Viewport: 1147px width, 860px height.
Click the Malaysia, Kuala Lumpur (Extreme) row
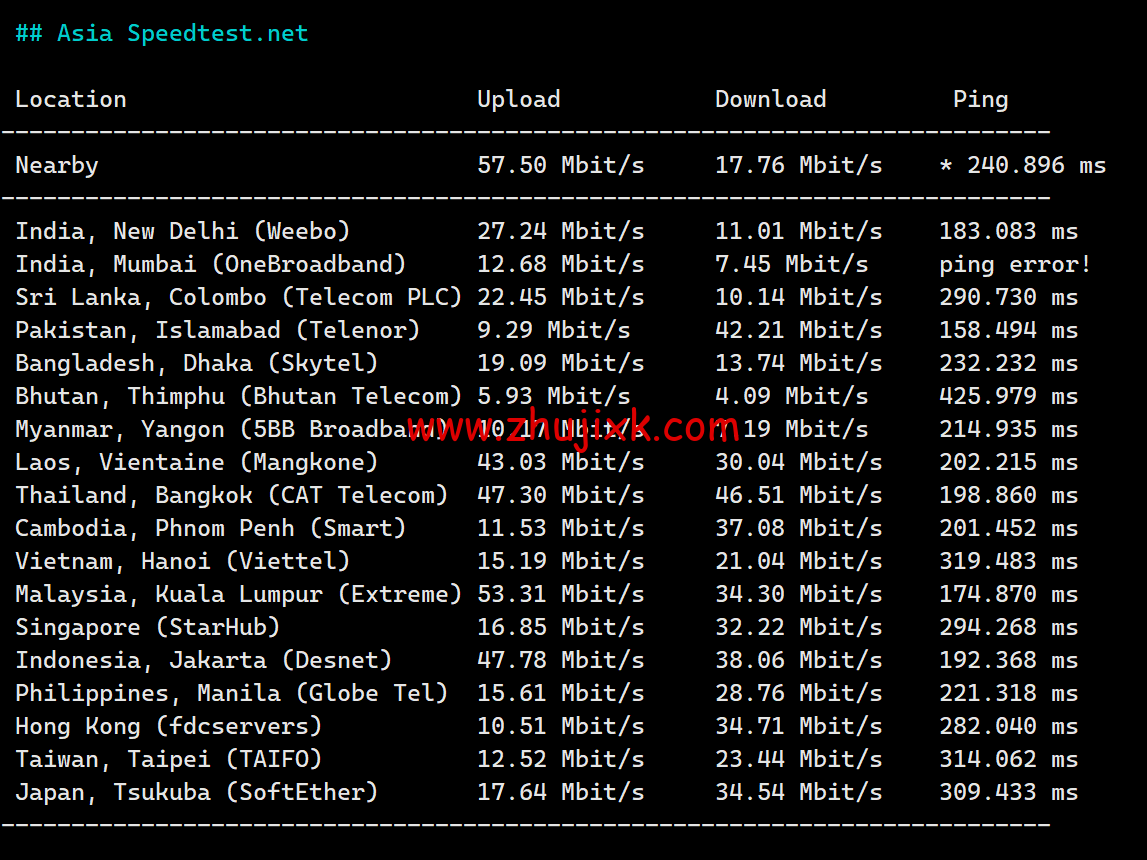(x=237, y=593)
